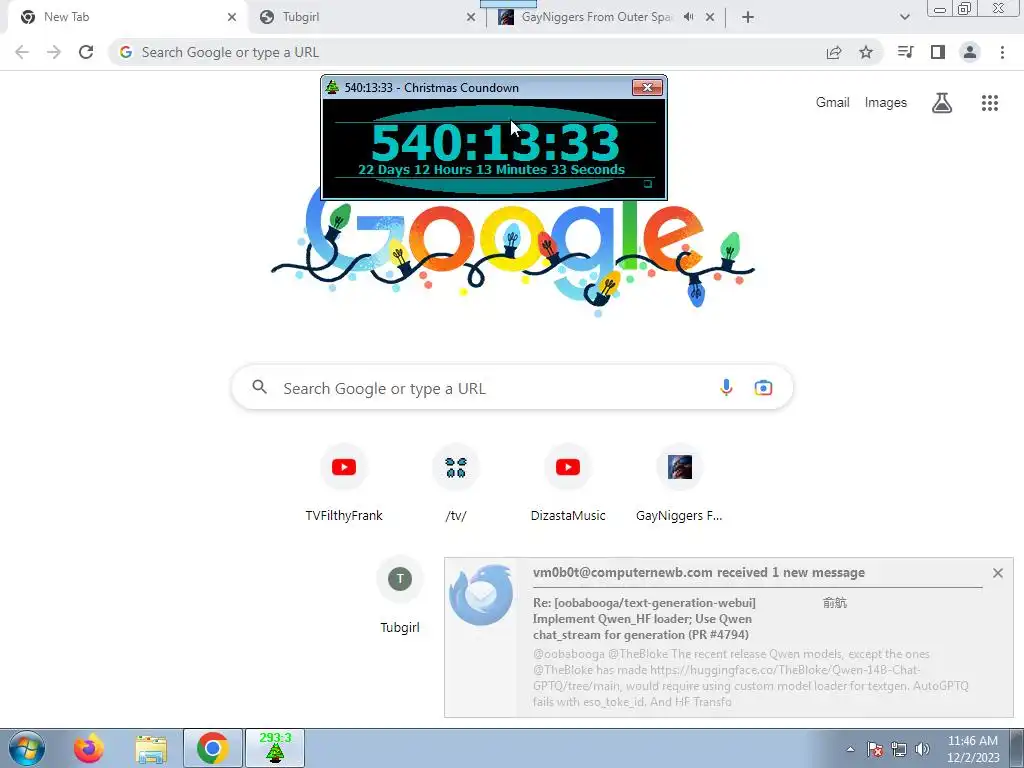The image size is (1024, 768).
Task: Open the network tray icon
Action: pyautogui.click(x=899, y=749)
